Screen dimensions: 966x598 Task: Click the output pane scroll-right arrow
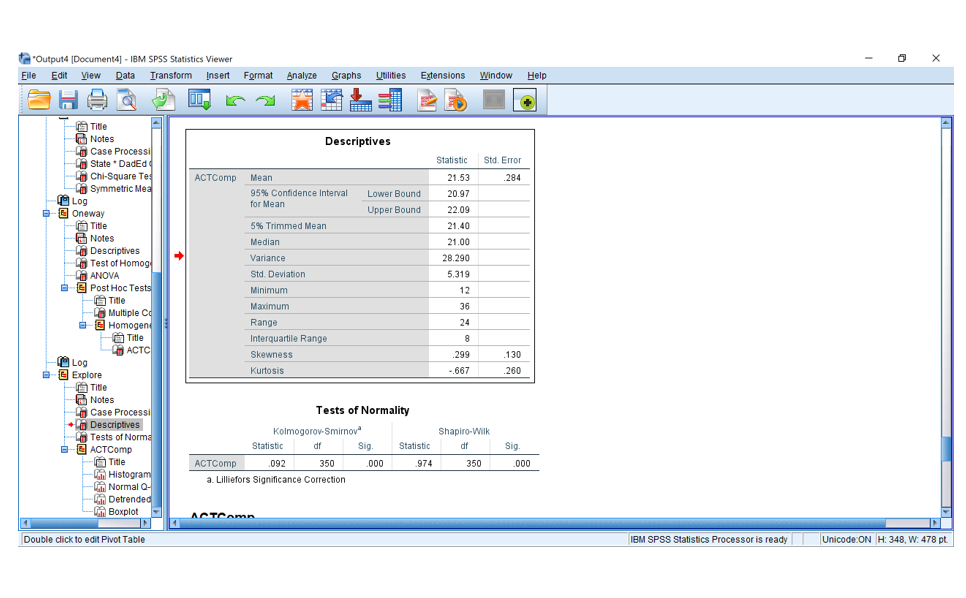(935, 523)
